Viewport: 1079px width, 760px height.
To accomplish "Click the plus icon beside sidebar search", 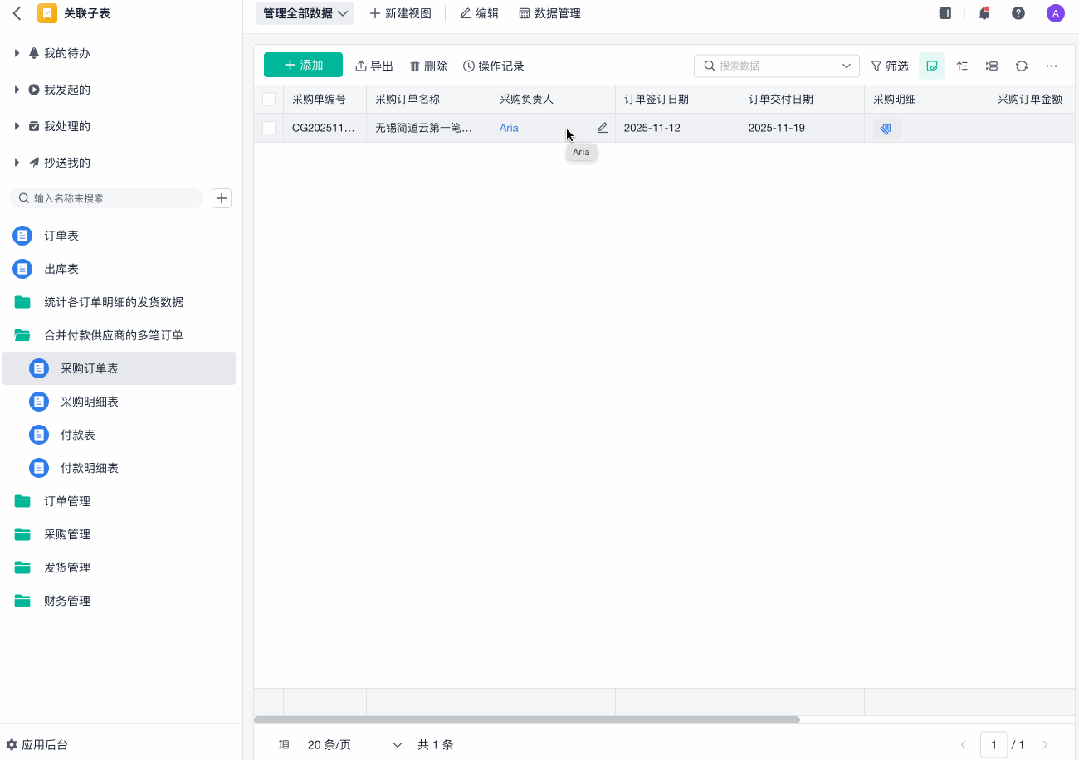I will click(222, 198).
